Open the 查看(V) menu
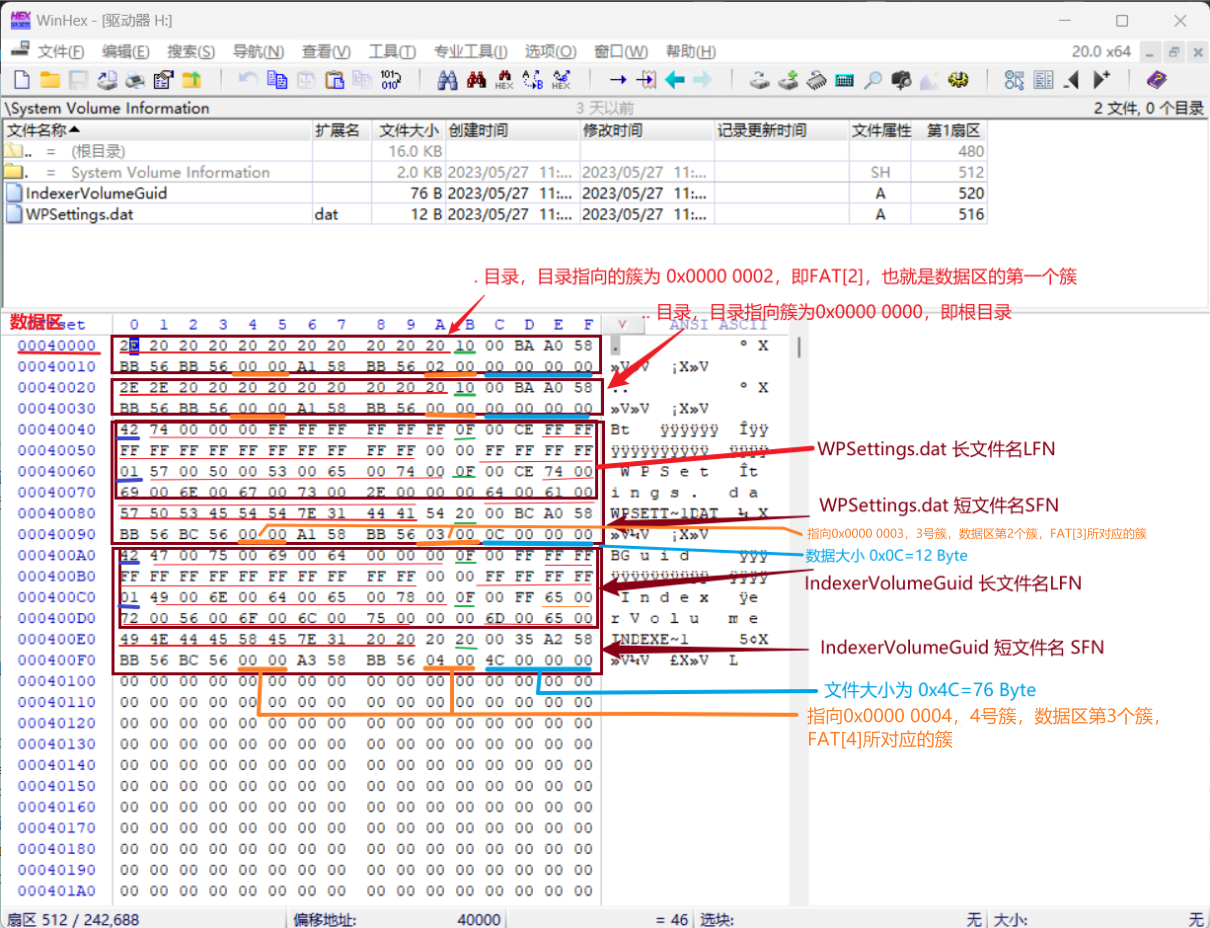Screen dimensions: 1210x928 326,52
